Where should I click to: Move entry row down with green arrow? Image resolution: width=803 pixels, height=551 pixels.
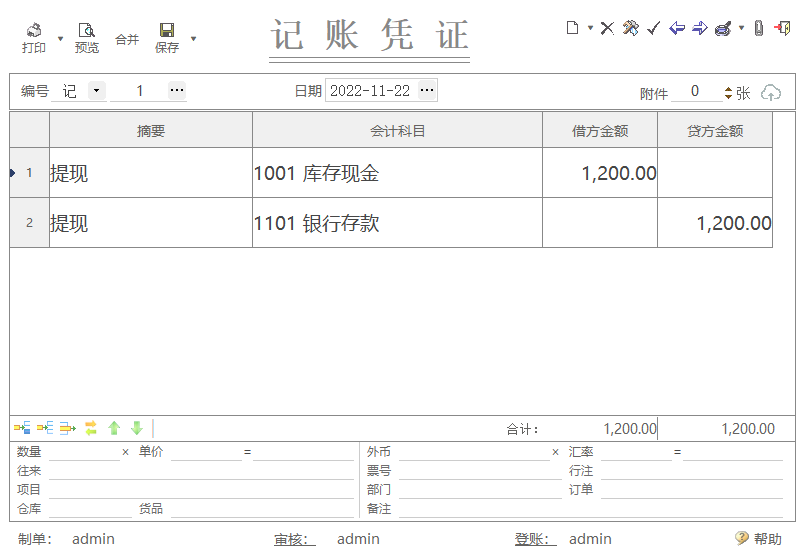137,428
